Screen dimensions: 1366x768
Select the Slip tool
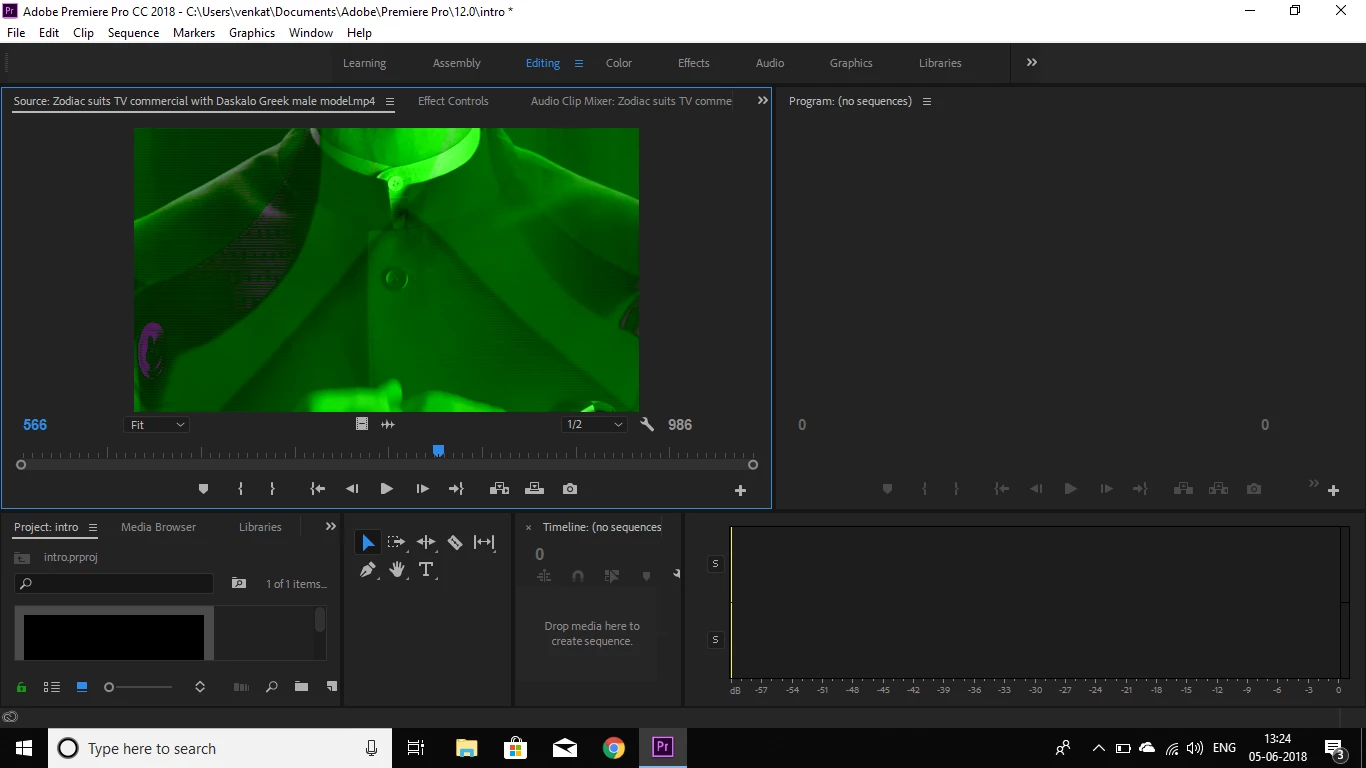(x=484, y=542)
